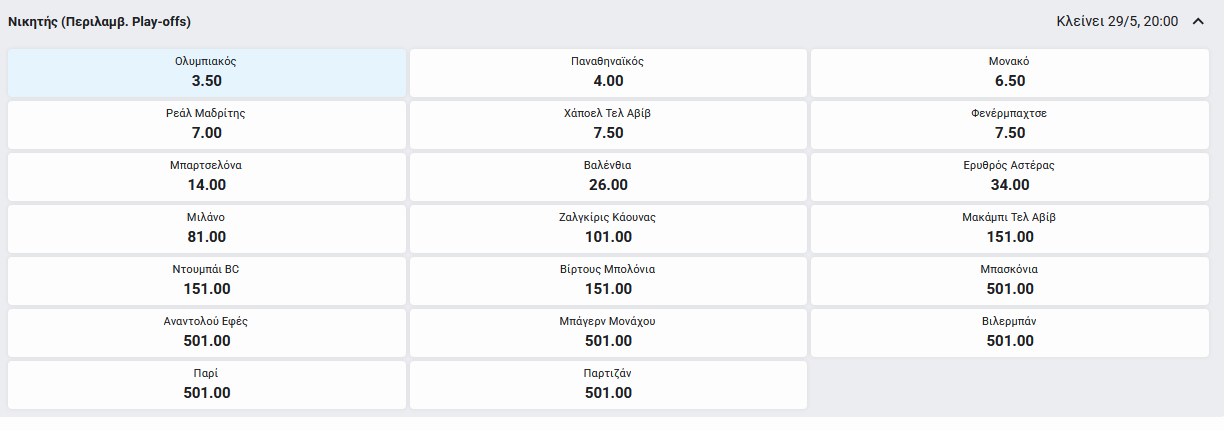This screenshot has width=1224, height=431.
Task: Choose Μονακό outright at 6.50
Action: click(x=1009, y=72)
